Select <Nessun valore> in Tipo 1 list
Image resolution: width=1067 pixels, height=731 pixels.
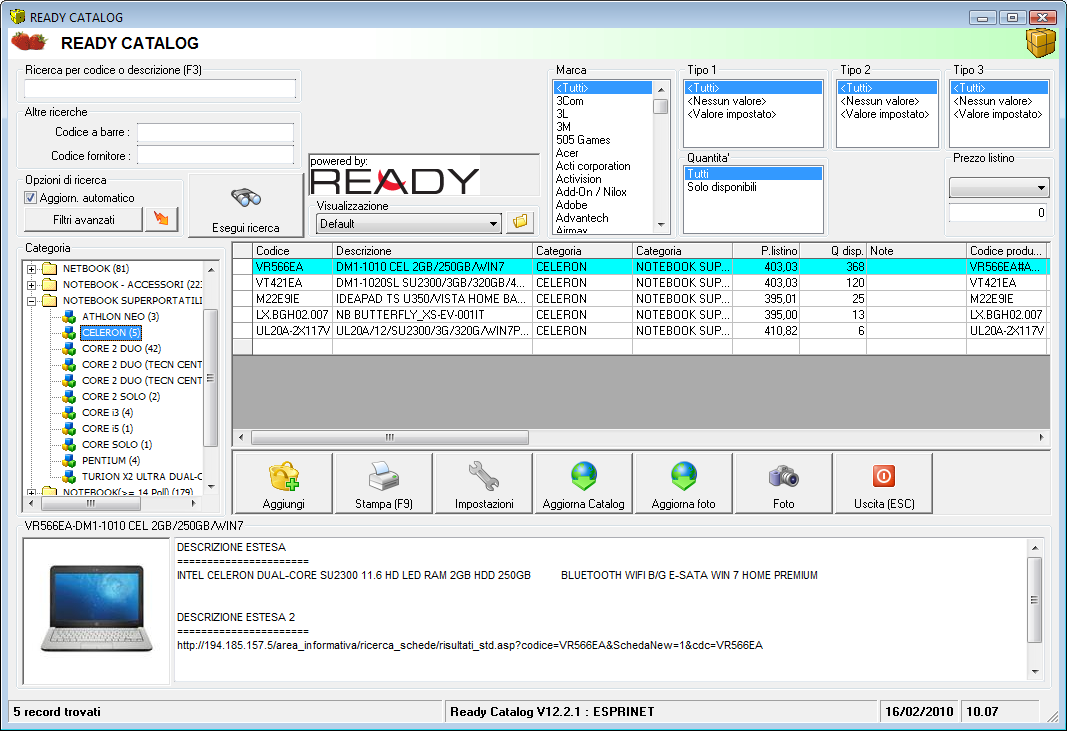coord(727,101)
